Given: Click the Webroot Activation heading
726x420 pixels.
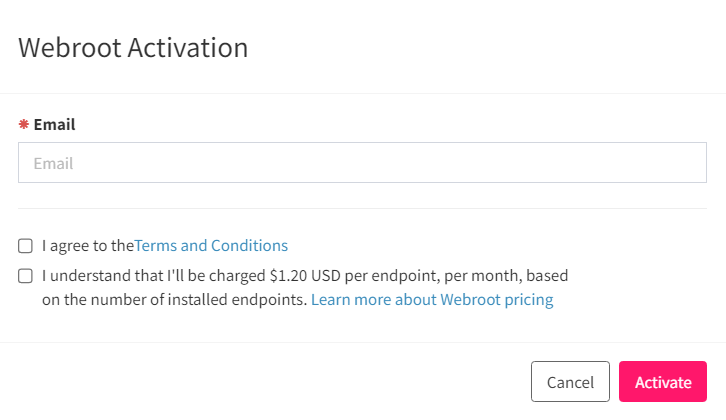Looking at the screenshot, I should 133,47.
